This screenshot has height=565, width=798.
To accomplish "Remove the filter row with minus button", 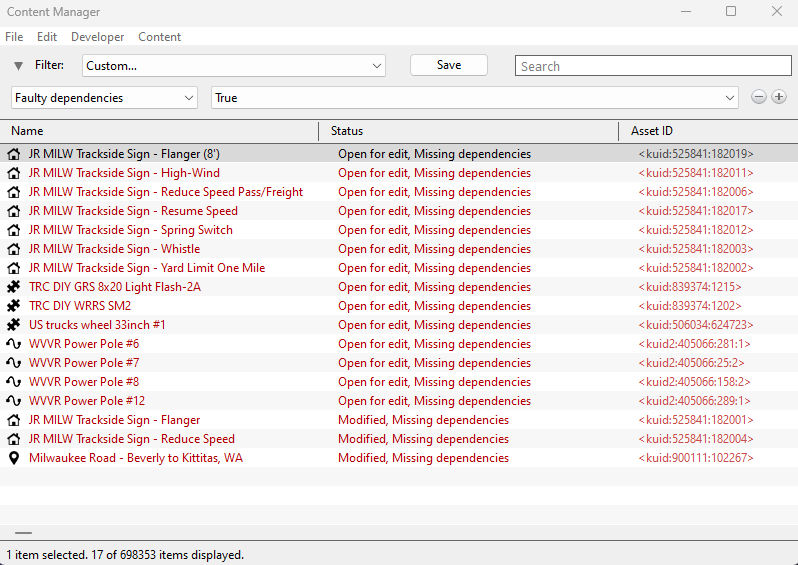I will click(759, 98).
